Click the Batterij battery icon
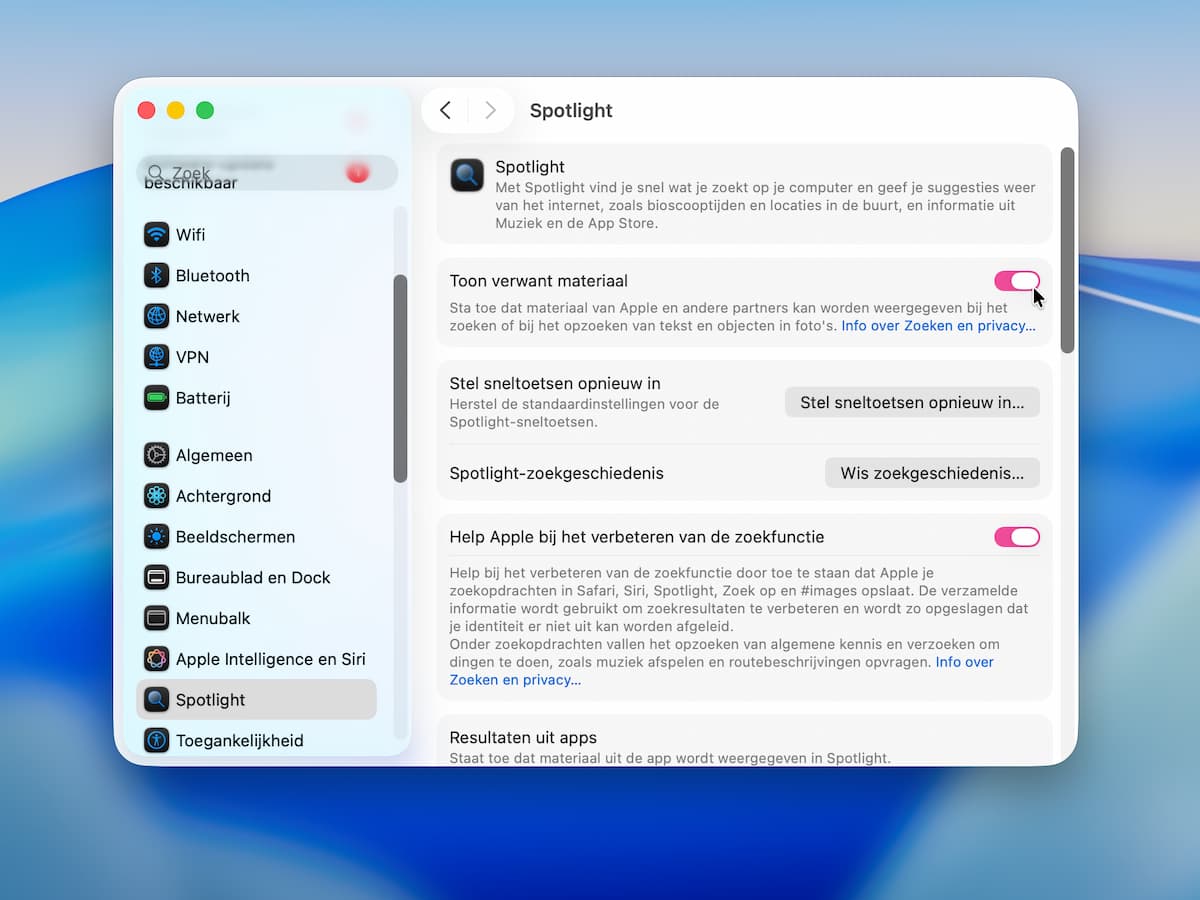 point(156,398)
